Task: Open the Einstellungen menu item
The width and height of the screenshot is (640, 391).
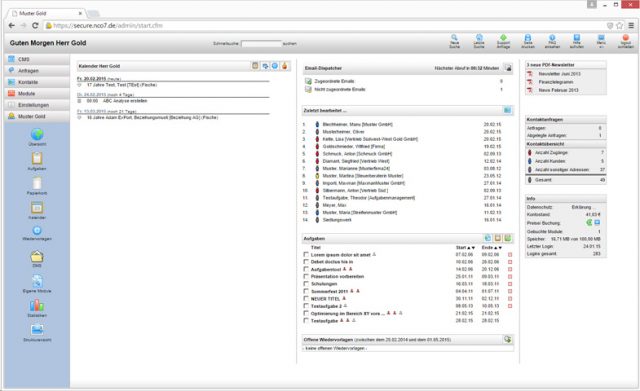Action: point(37,105)
